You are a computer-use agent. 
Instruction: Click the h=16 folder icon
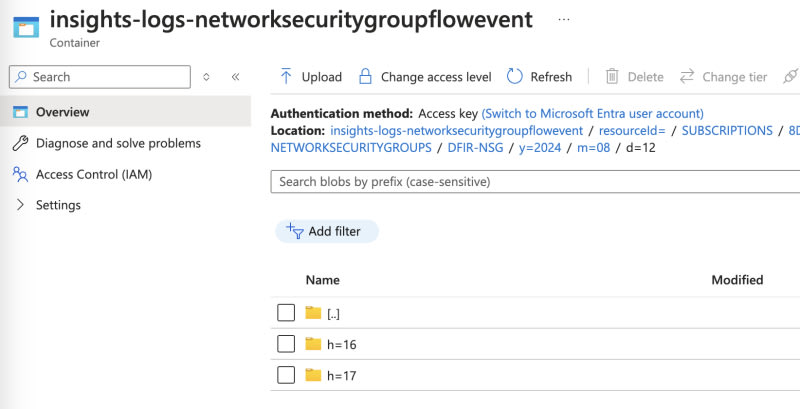coord(314,344)
